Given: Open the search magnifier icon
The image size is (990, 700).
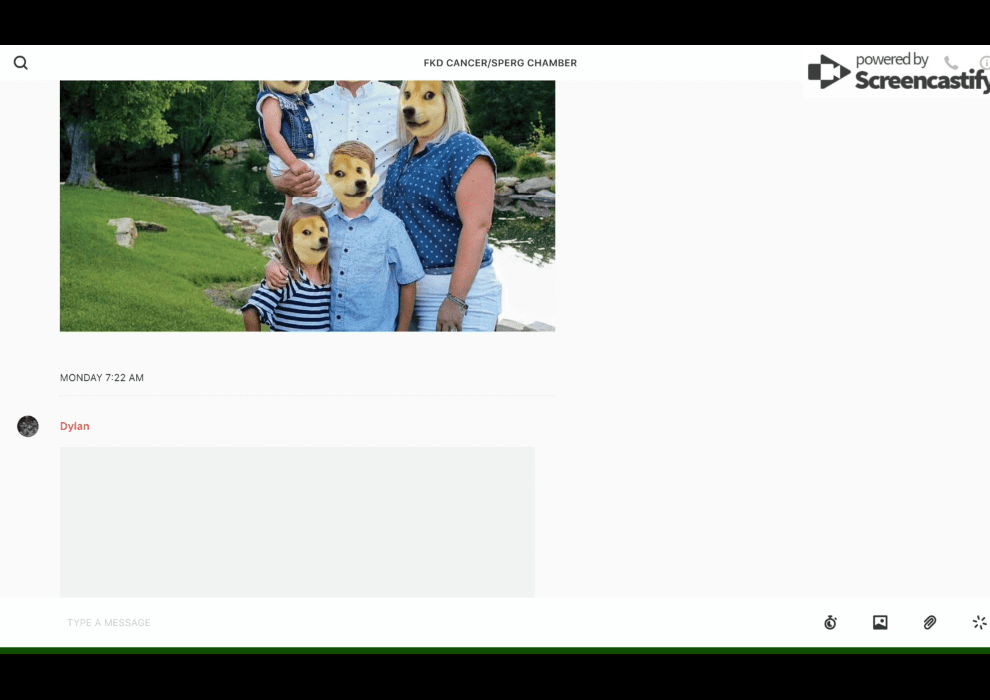Looking at the screenshot, I should coord(20,63).
